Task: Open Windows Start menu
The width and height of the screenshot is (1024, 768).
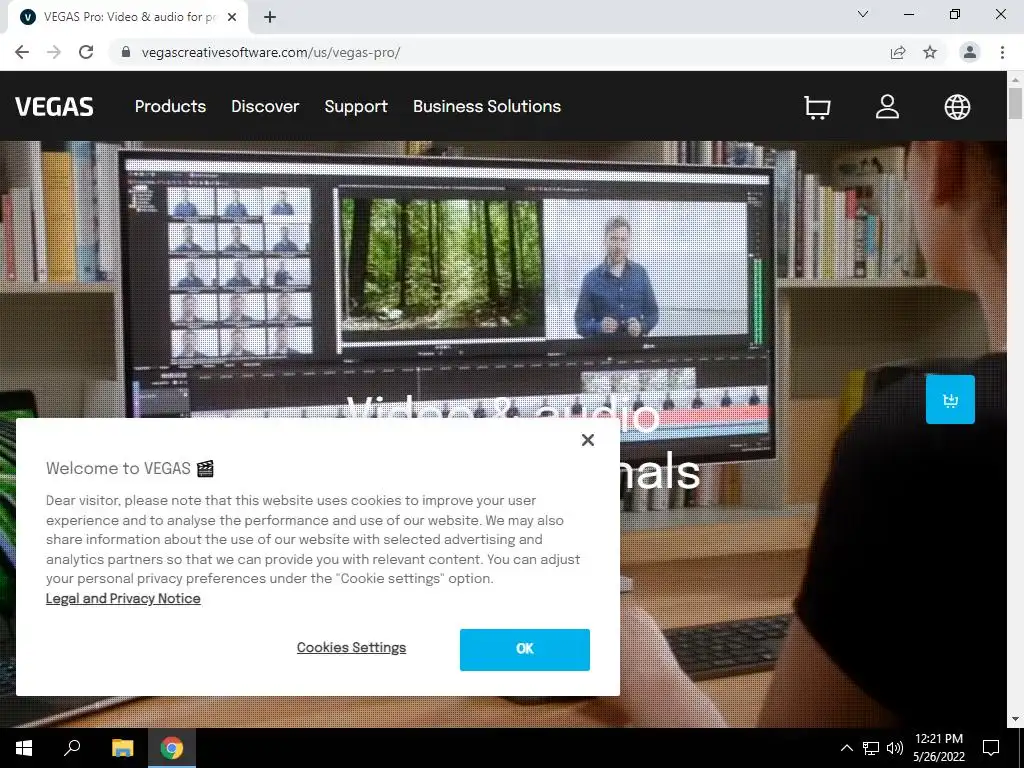Action: tap(24, 748)
